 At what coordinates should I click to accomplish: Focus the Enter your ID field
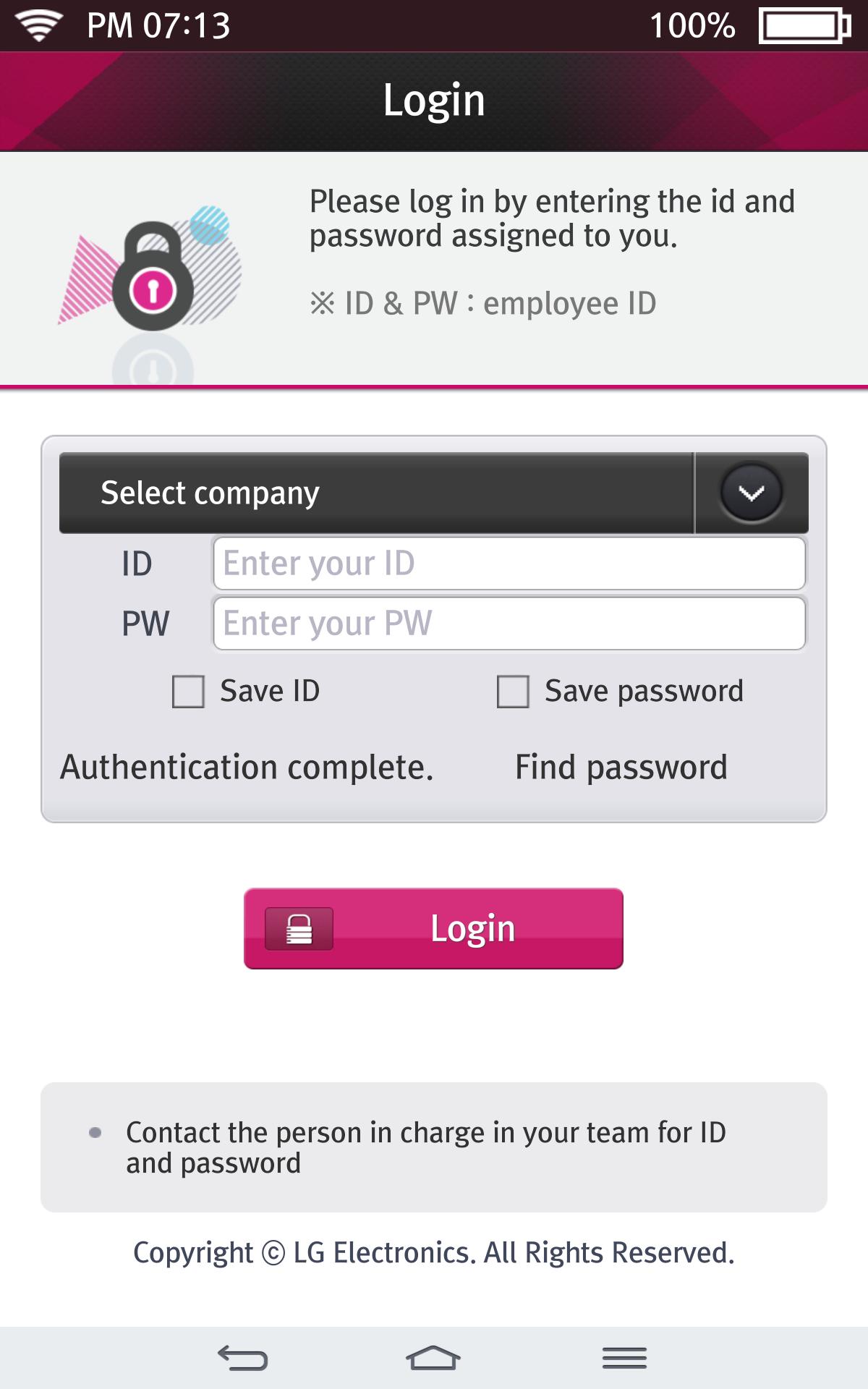[x=509, y=564]
